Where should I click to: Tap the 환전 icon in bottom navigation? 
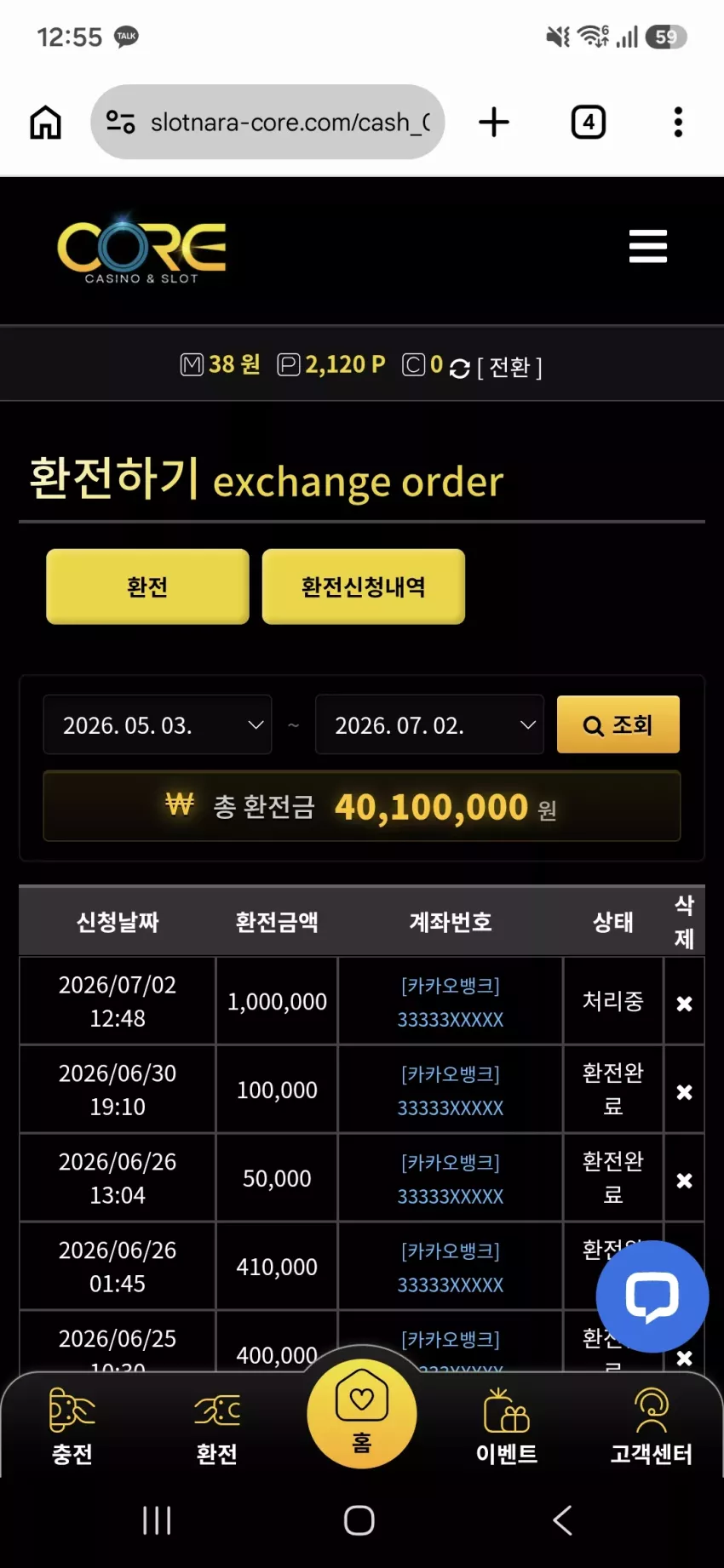pos(217,1426)
